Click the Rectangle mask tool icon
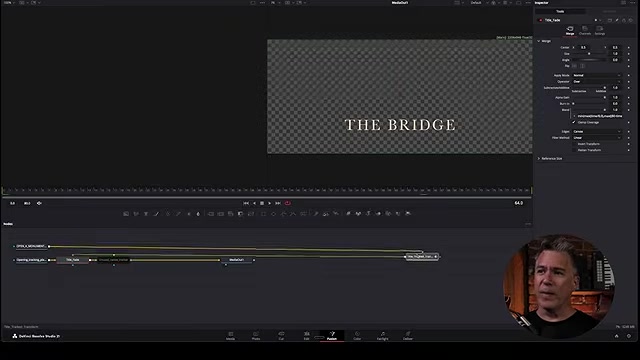640x360 pixels. [263, 213]
